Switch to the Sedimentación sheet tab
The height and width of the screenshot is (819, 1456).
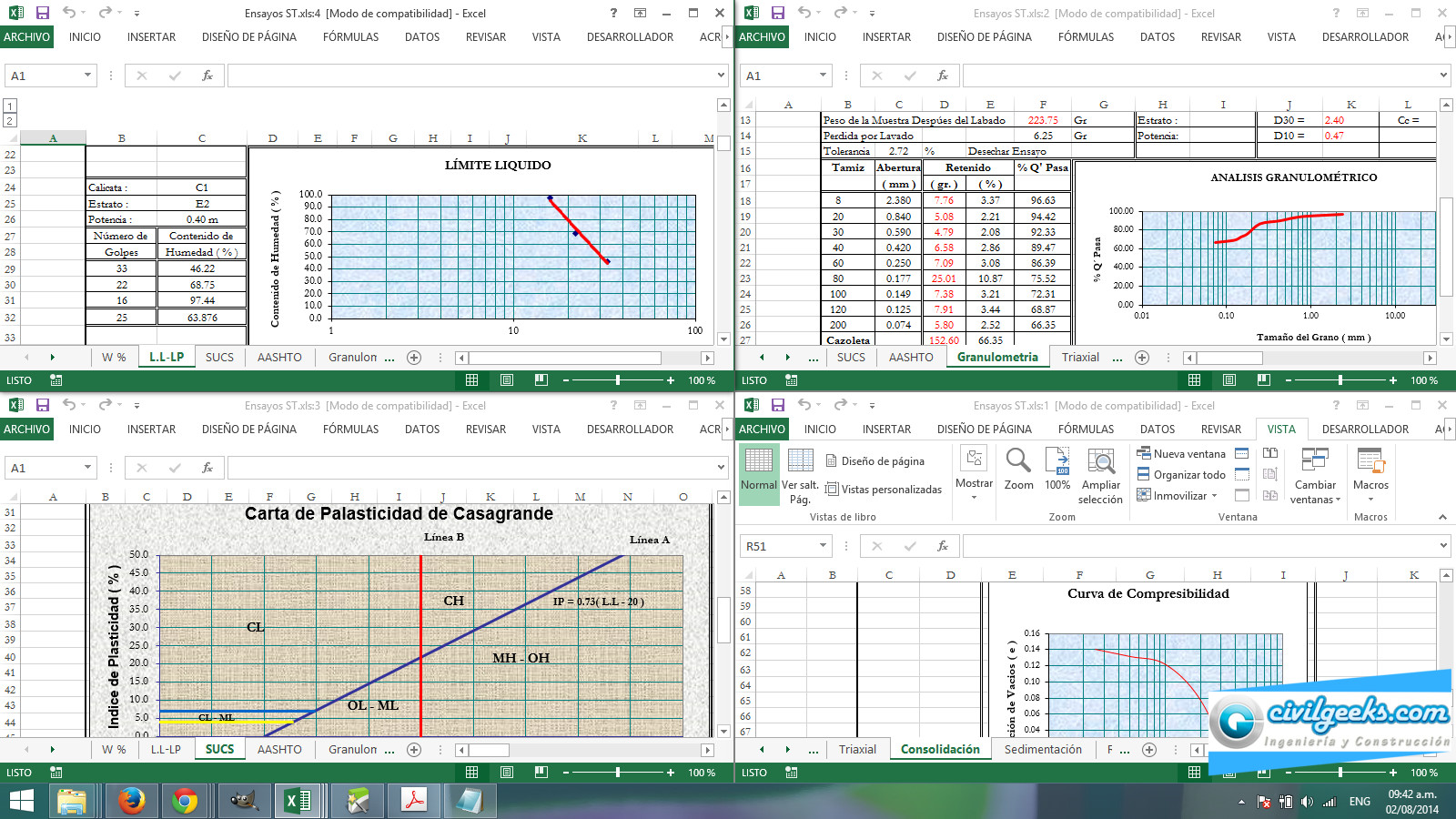[x=1043, y=750]
